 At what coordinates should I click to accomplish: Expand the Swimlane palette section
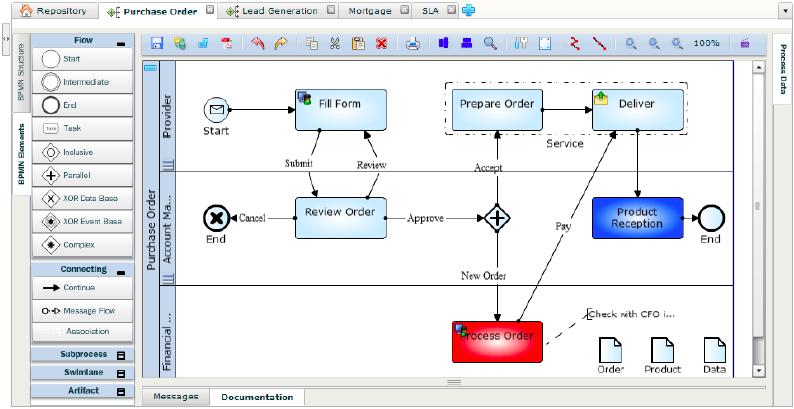pos(121,374)
